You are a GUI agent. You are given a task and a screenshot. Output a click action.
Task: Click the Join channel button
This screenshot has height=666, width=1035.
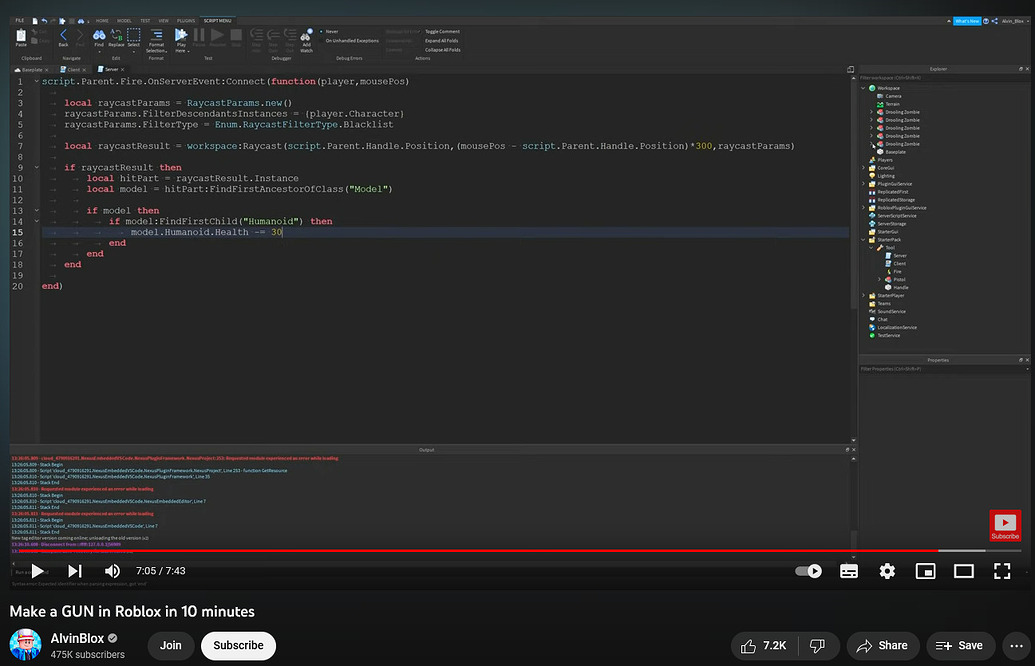pyautogui.click(x=170, y=646)
